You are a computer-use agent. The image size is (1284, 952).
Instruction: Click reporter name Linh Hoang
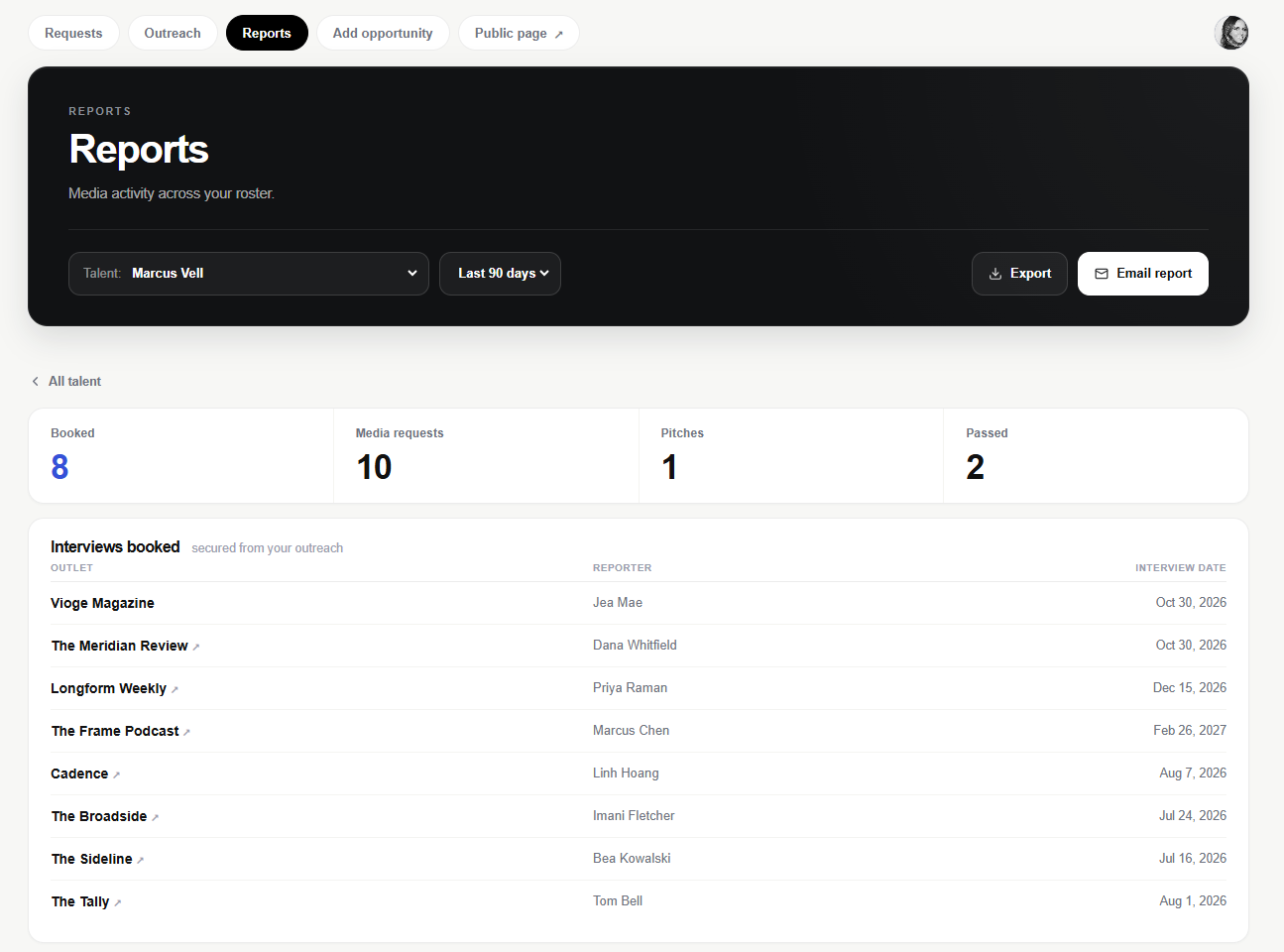point(626,773)
